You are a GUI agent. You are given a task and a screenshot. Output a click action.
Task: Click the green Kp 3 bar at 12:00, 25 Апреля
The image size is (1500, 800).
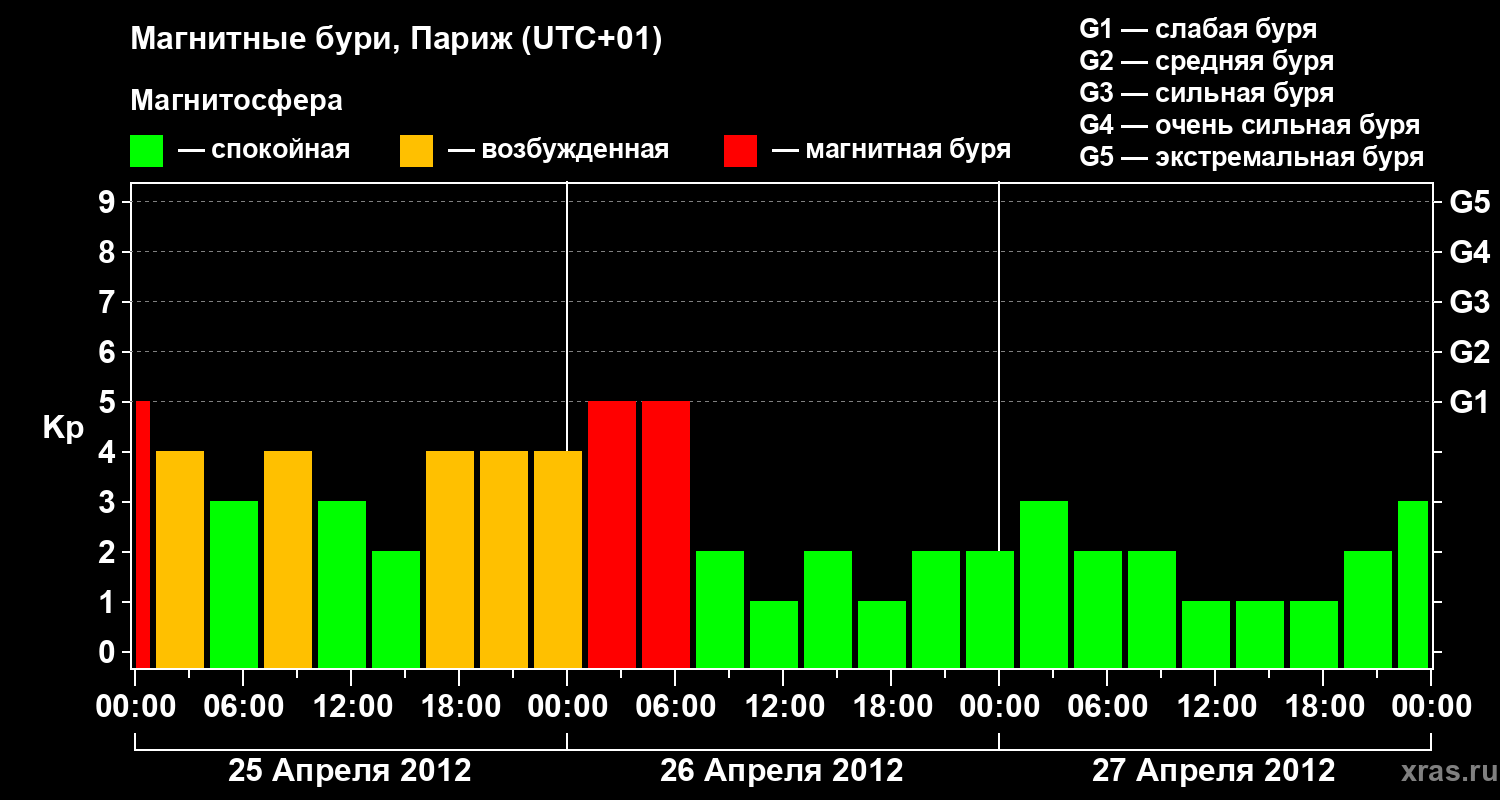[x=342, y=584]
